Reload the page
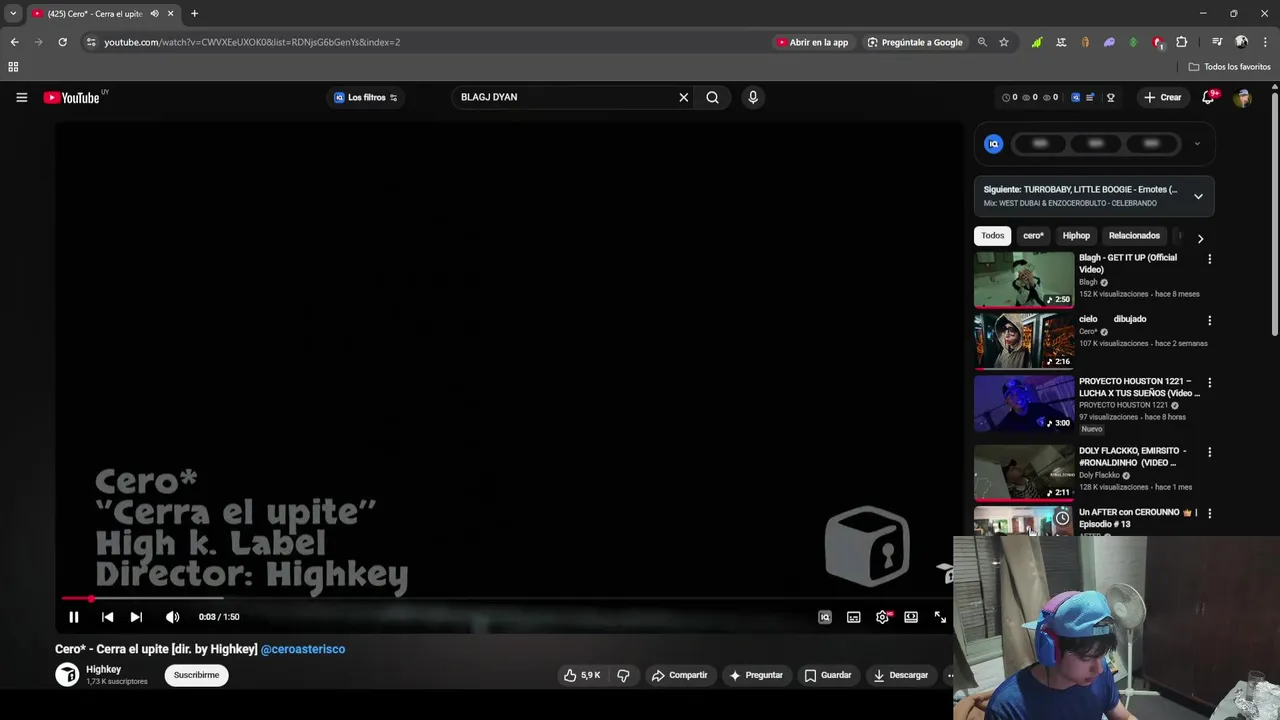 (62, 42)
